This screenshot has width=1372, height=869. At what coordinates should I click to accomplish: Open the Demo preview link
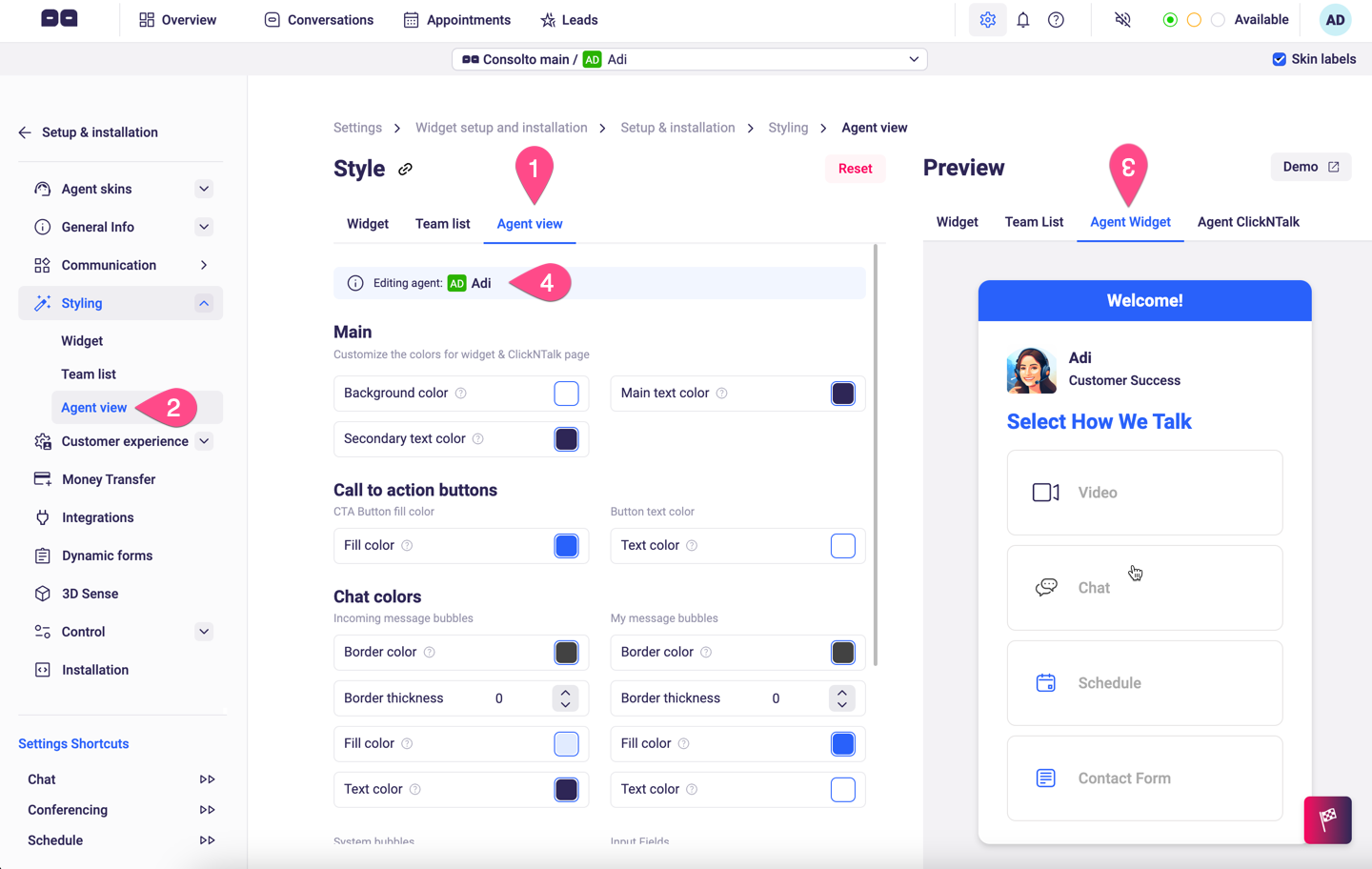[1311, 166]
